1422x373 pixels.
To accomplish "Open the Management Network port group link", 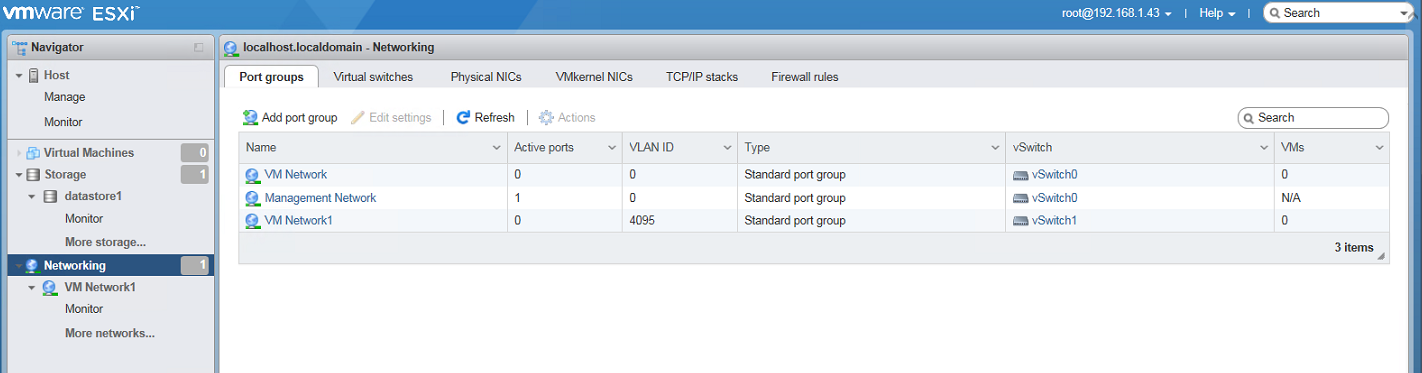I will (320, 198).
